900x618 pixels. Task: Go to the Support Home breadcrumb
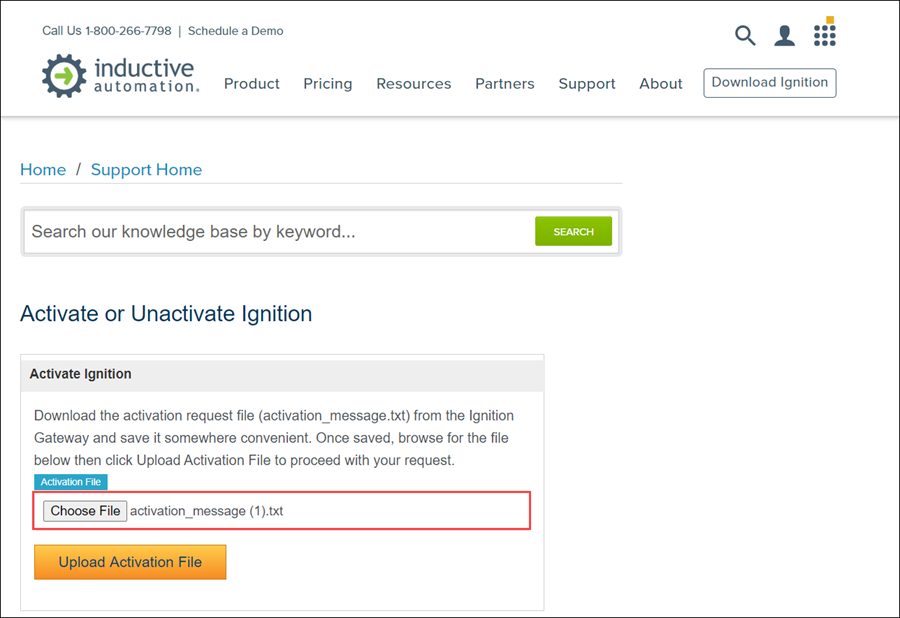pos(146,170)
